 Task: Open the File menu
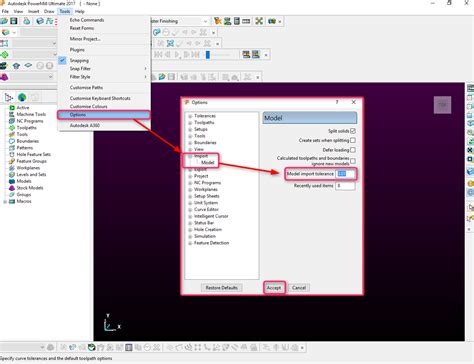(x=5, y=11)
